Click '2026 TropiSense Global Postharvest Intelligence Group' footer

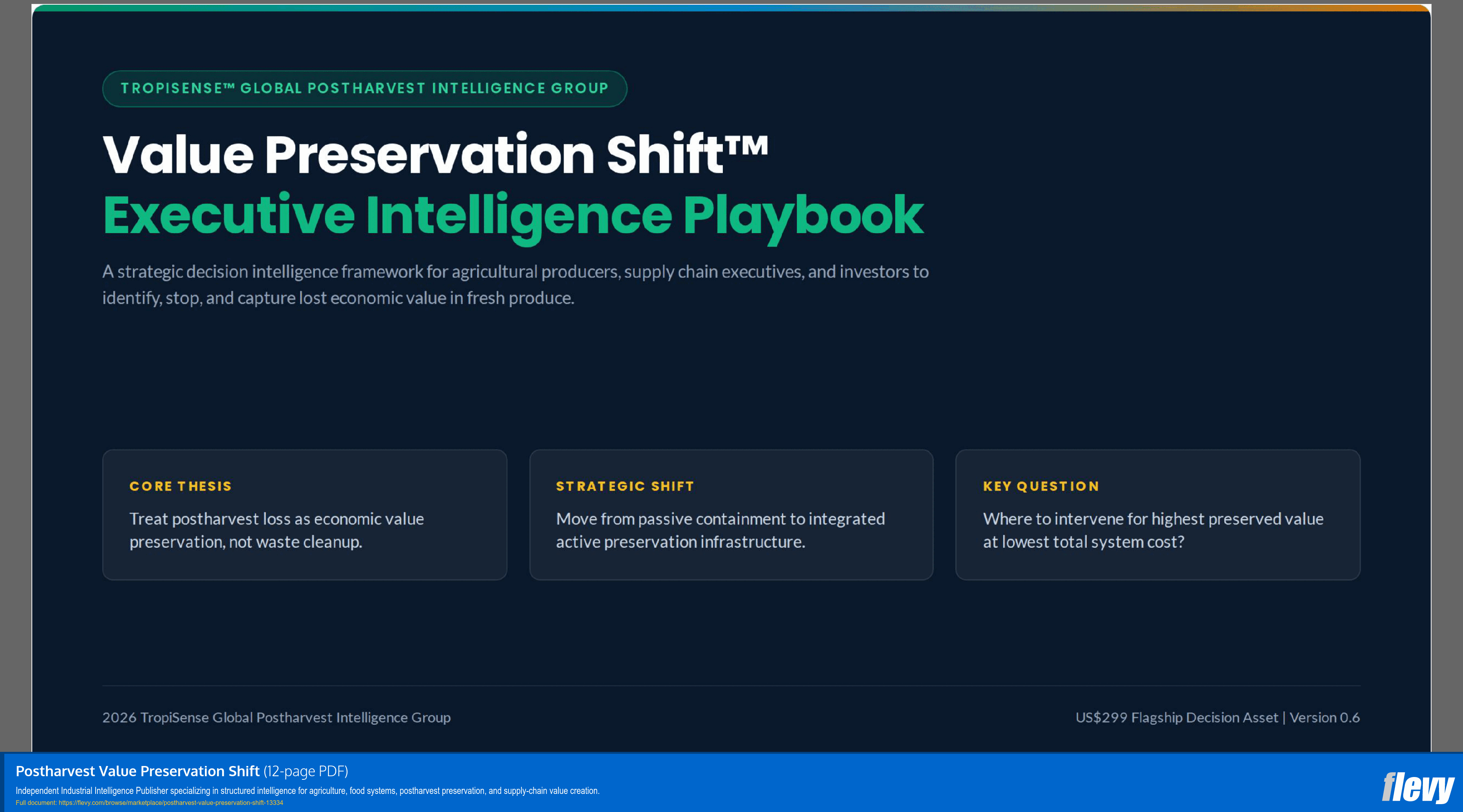click(276, 718)
